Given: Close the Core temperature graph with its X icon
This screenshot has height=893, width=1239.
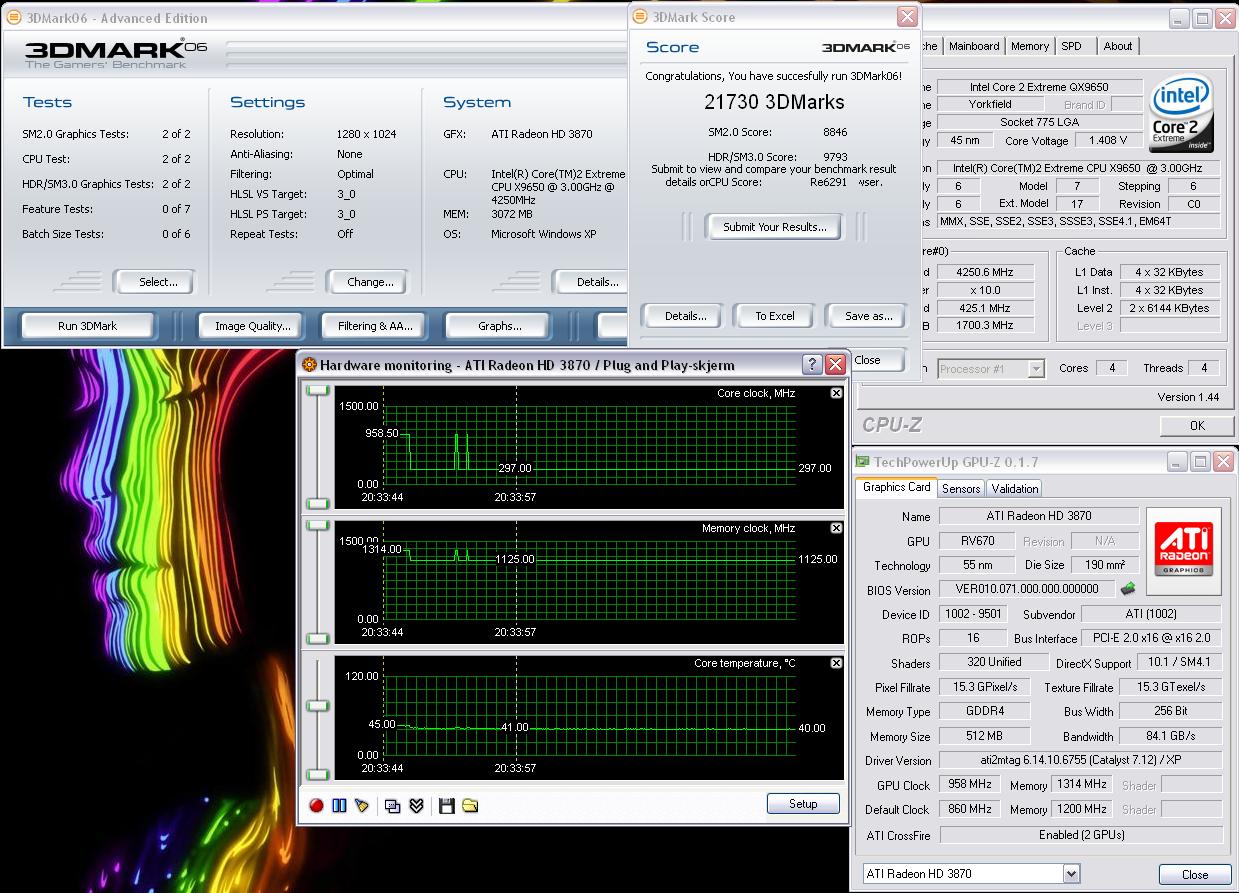Looking at the screenshot, I should click(x=836, y=663).
